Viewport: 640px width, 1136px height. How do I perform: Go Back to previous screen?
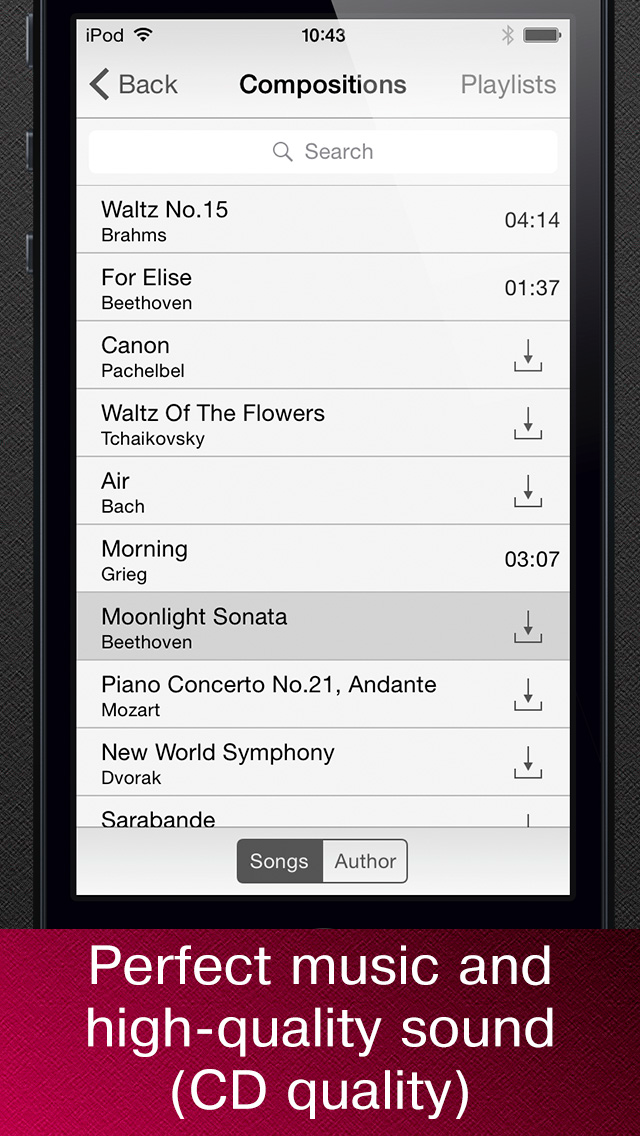coord(133,84)
